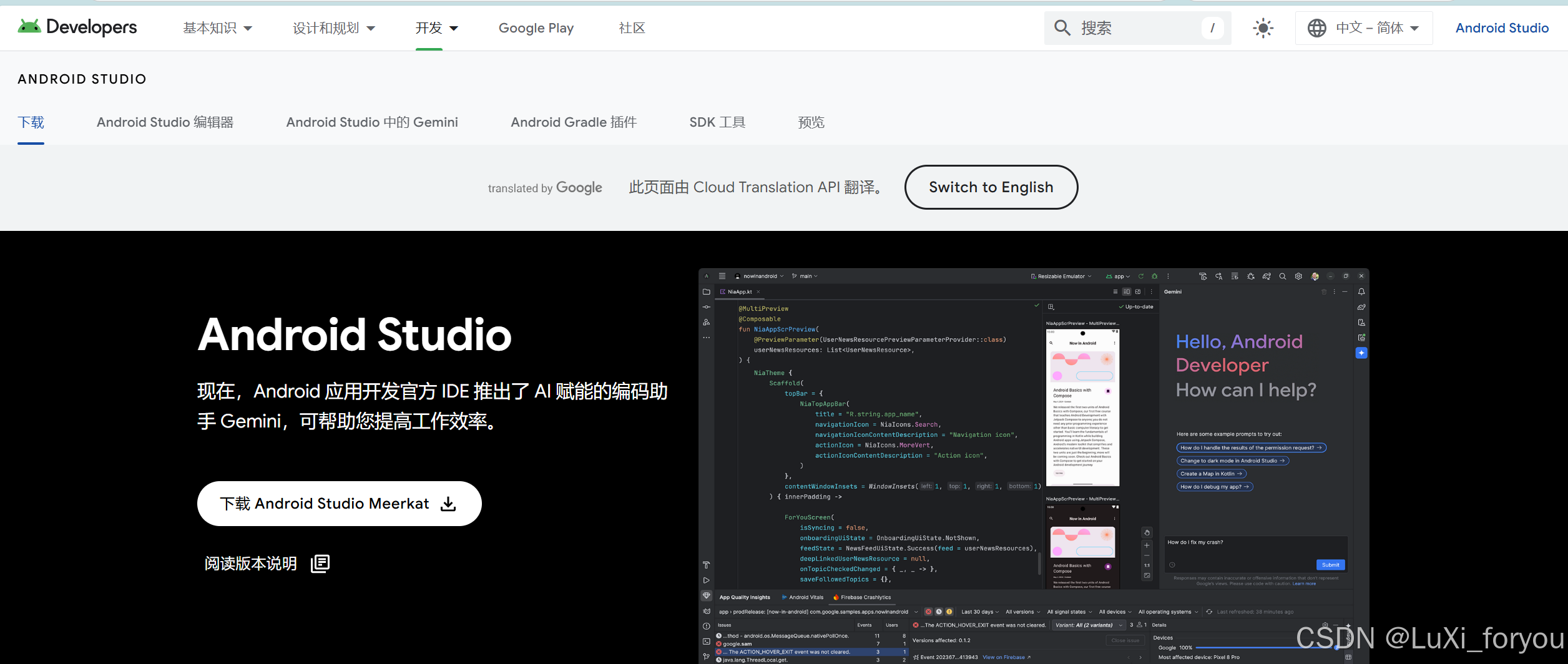Click the Problems exclamation icon in the IDE left sidebar
This screenshot has height=664, width=1568.
(x=707, y=626)
